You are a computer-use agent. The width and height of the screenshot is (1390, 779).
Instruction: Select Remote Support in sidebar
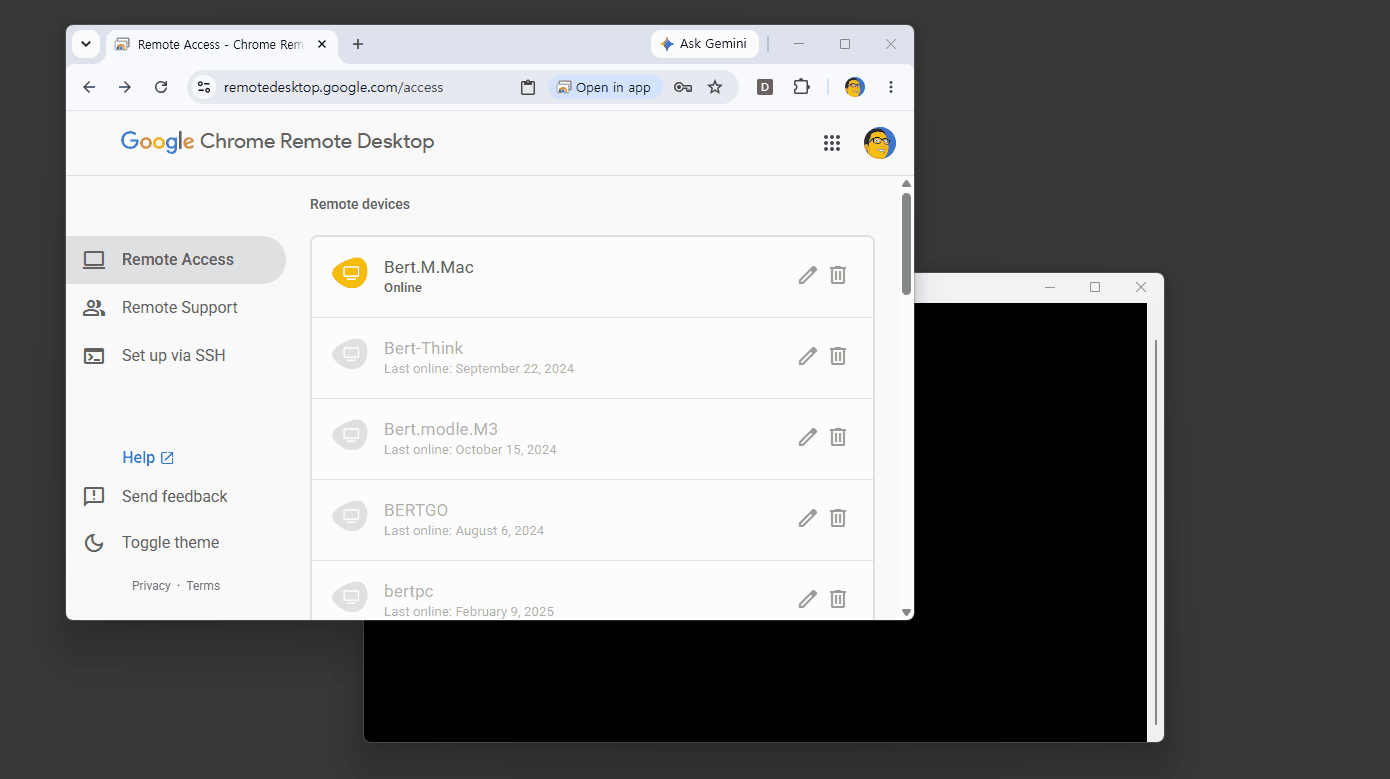pyautogui.click(x=176, y=307)
